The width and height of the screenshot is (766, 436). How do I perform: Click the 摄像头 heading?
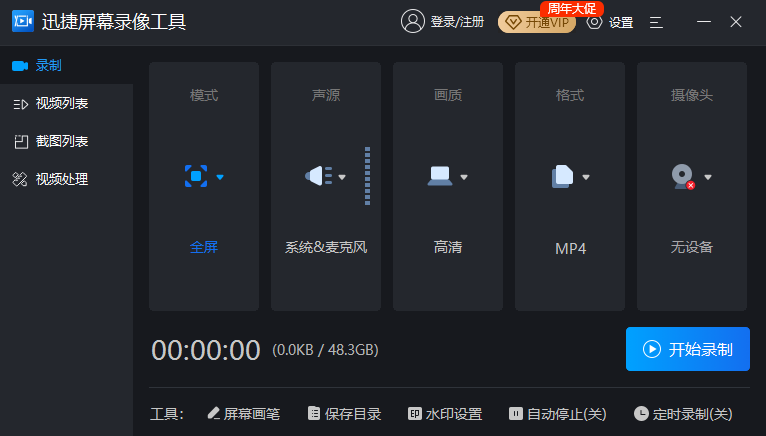click(692, 95)
